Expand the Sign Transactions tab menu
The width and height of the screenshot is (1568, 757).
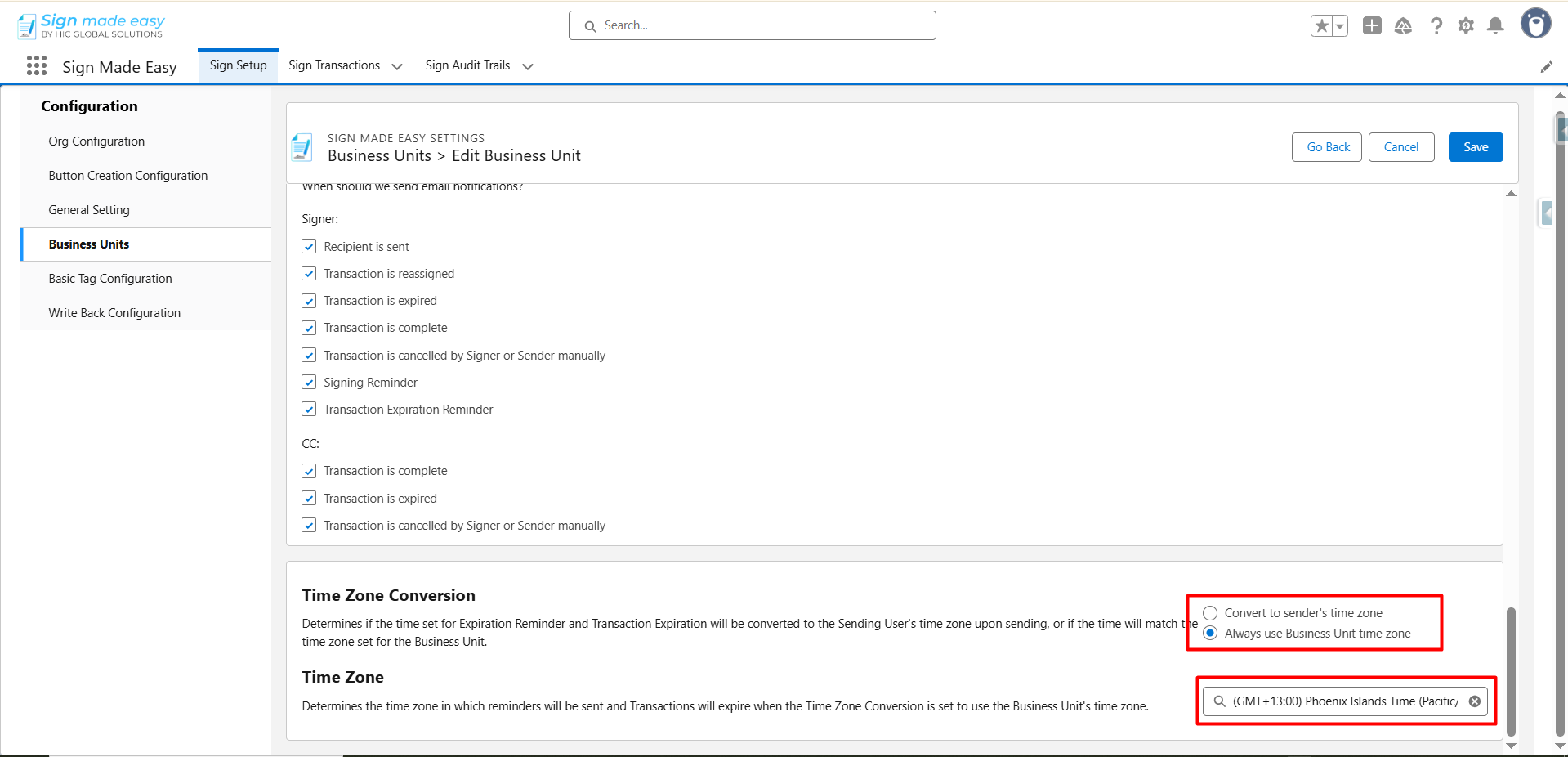click(x=397, y=67)
